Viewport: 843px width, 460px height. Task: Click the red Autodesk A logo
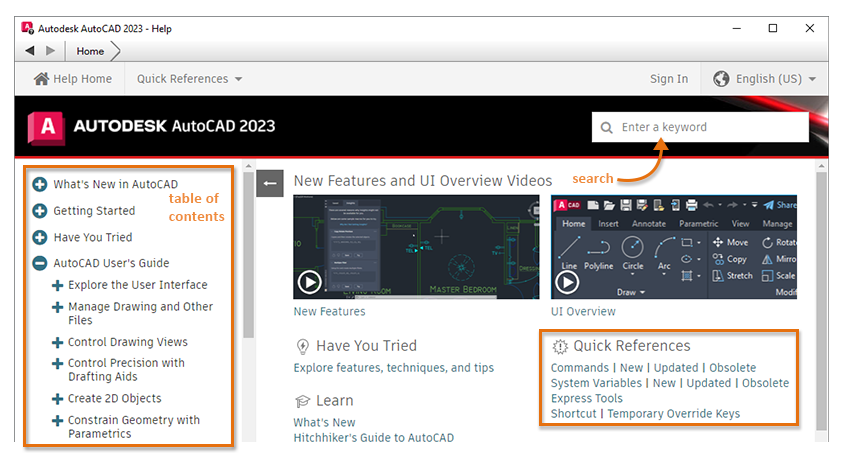pyautogui.click(x=47, y=128)
